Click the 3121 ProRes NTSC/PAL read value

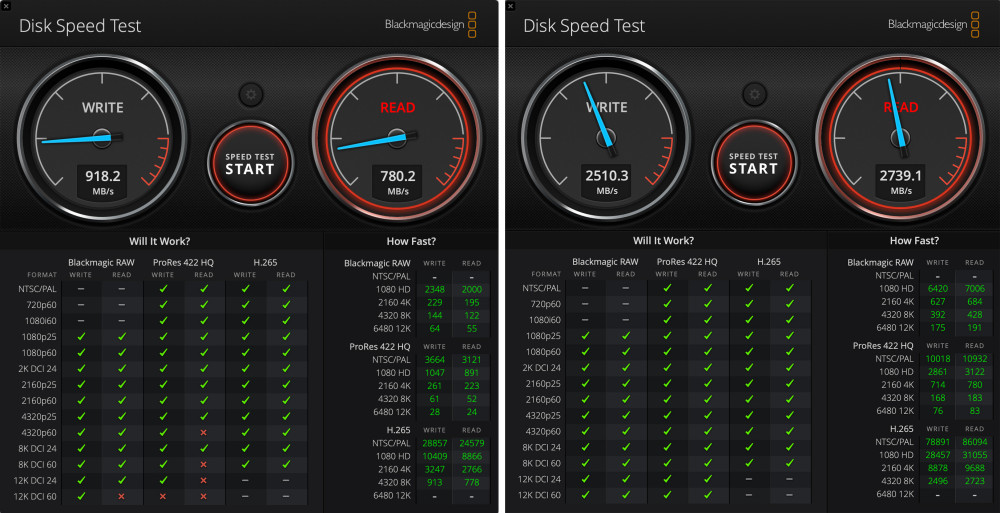click(472, 360)
